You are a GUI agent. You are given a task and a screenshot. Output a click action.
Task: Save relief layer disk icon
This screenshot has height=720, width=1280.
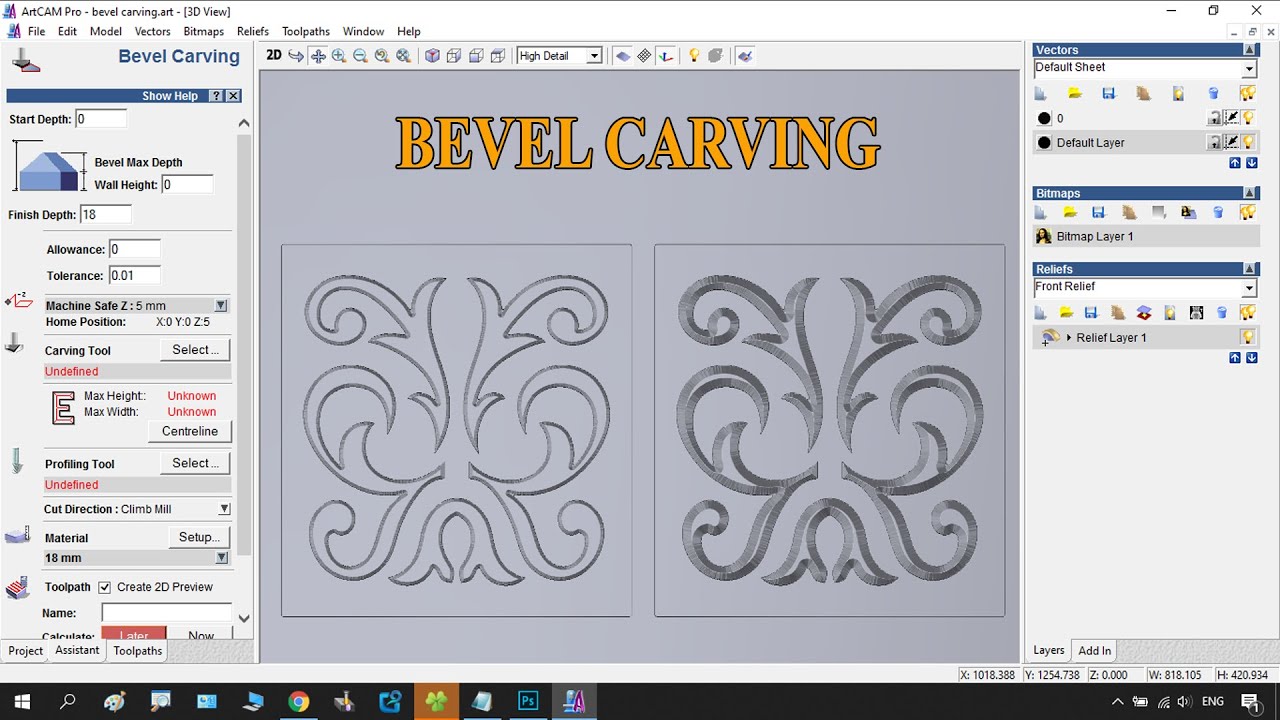pyautogui.click(x=1092, y=313)
